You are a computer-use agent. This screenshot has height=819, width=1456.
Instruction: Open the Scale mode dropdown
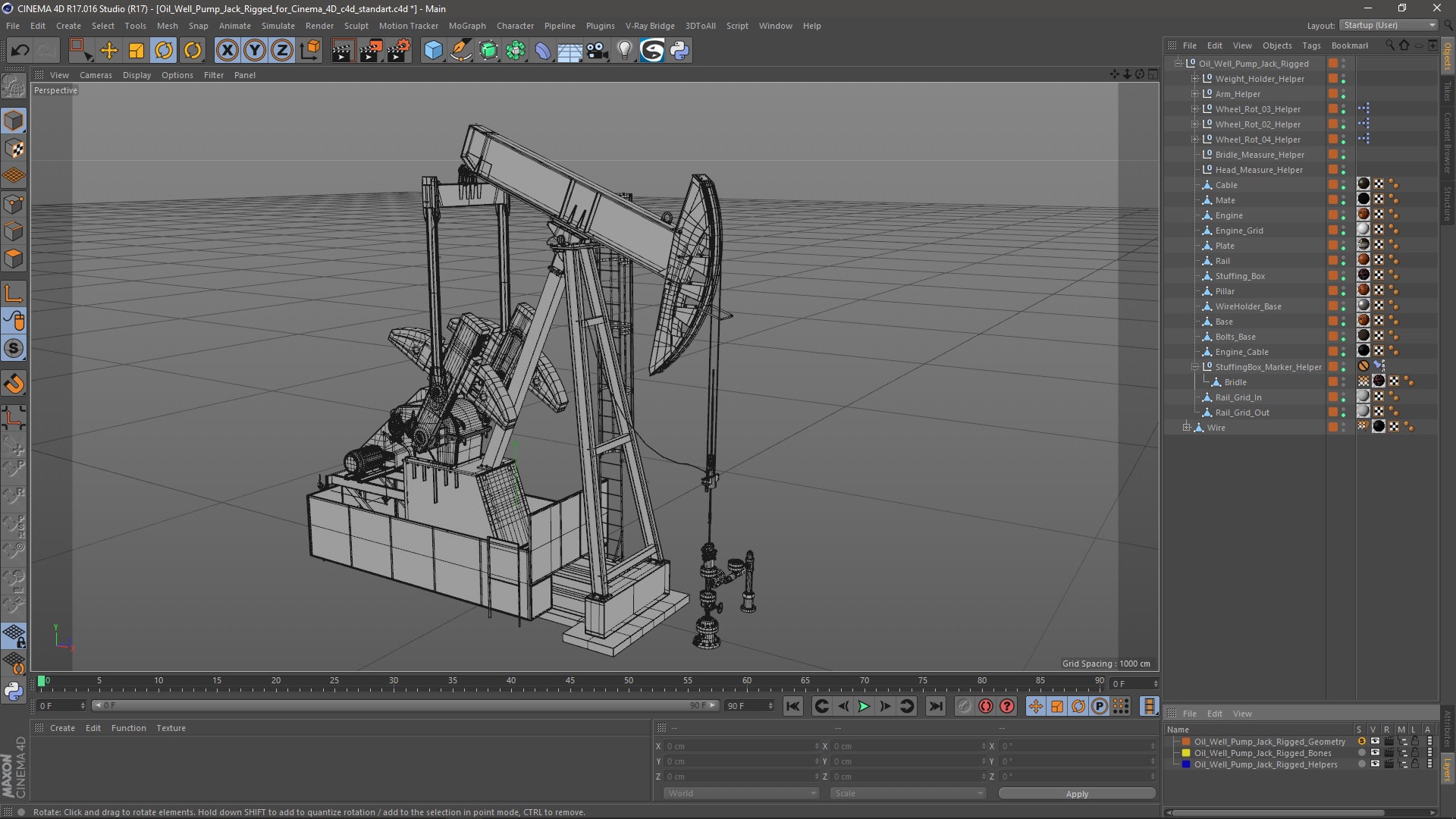click(907, 793)
